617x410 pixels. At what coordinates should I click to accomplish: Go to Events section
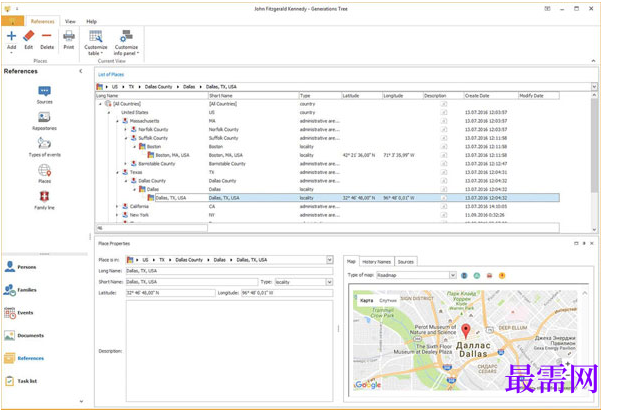[x=19, y=312]
